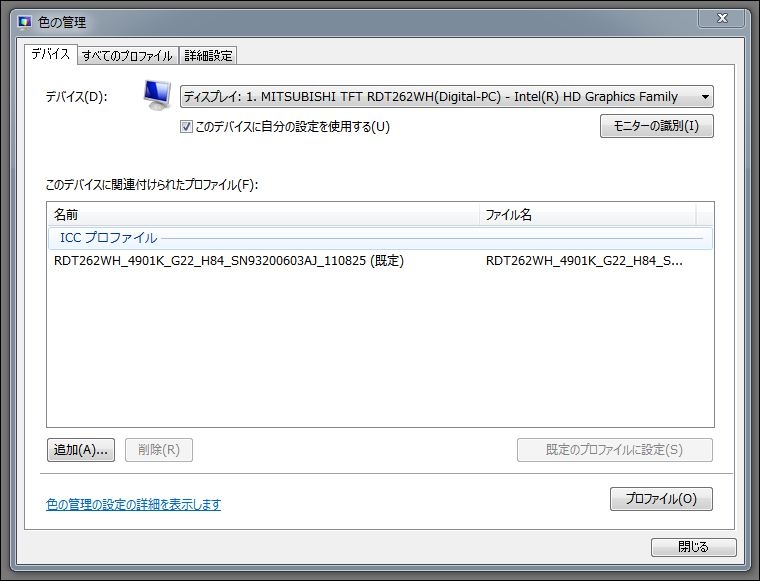Click the プロファイル(O) button
The image size is (760, 581).
tap(661, 499)
